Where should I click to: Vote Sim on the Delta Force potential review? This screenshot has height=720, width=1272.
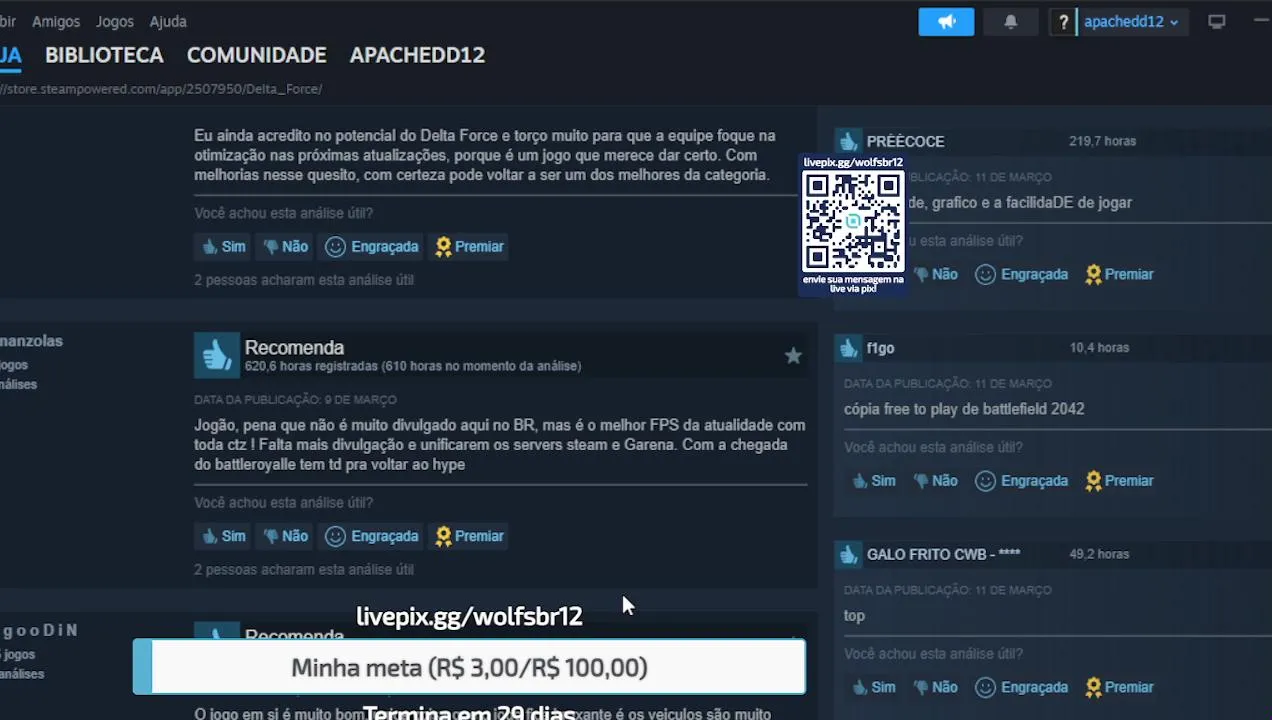pyautogui.click(x=223, y=246)
